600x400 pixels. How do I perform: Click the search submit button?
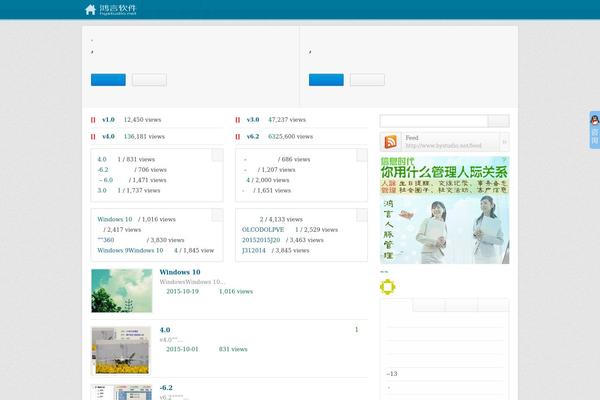[499, 121]
